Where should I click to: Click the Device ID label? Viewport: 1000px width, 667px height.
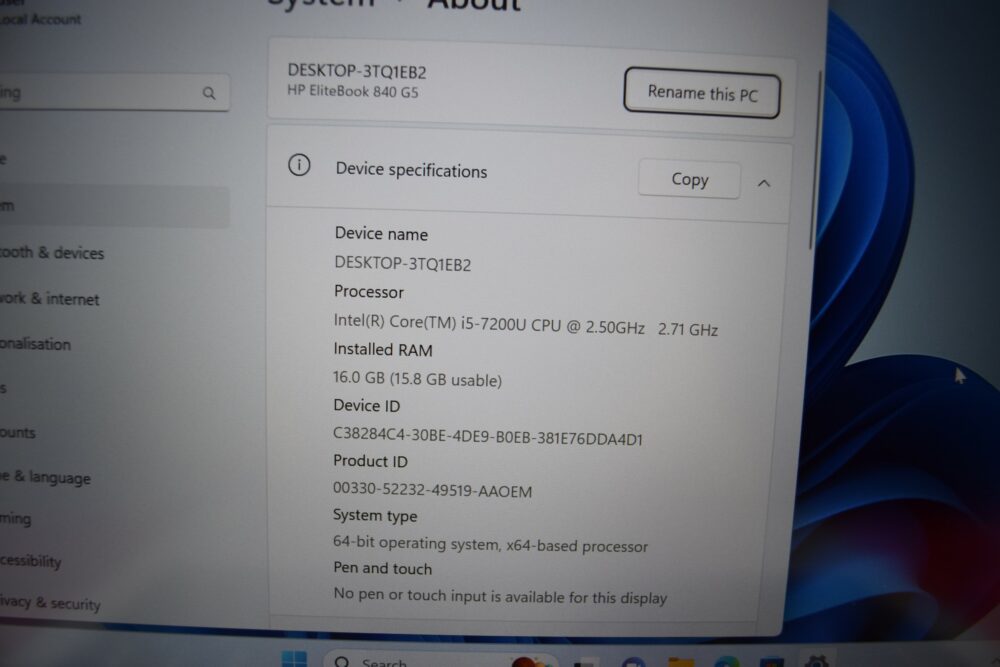point(367,406)
